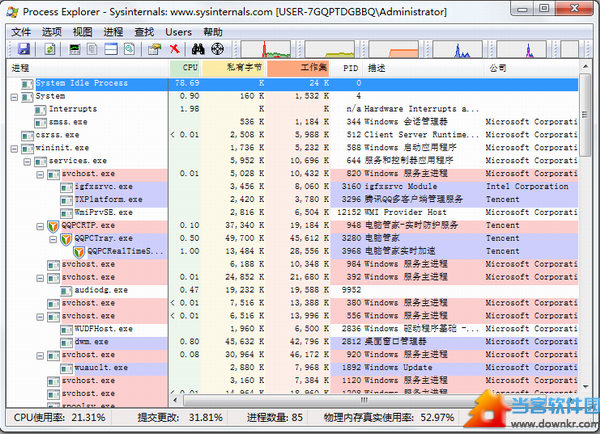Sort by the 进程 column header
This screenshot has height=434, width=600.
click(88, 68)
